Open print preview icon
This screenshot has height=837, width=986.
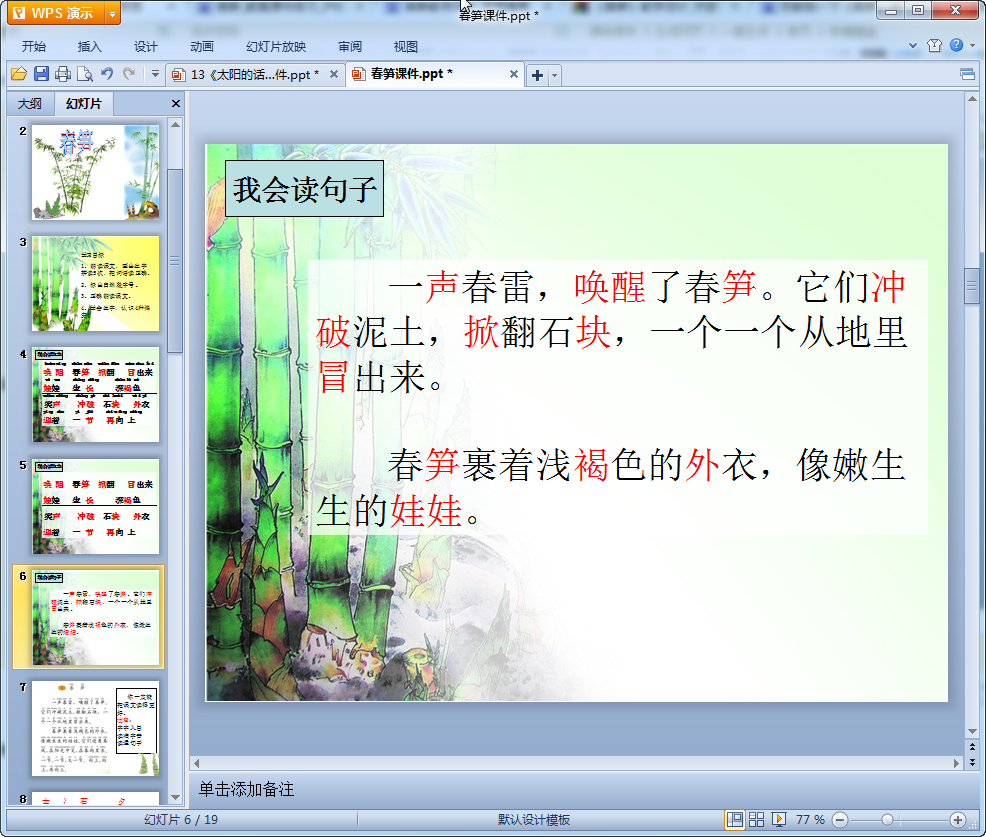(x=85, y=74)
